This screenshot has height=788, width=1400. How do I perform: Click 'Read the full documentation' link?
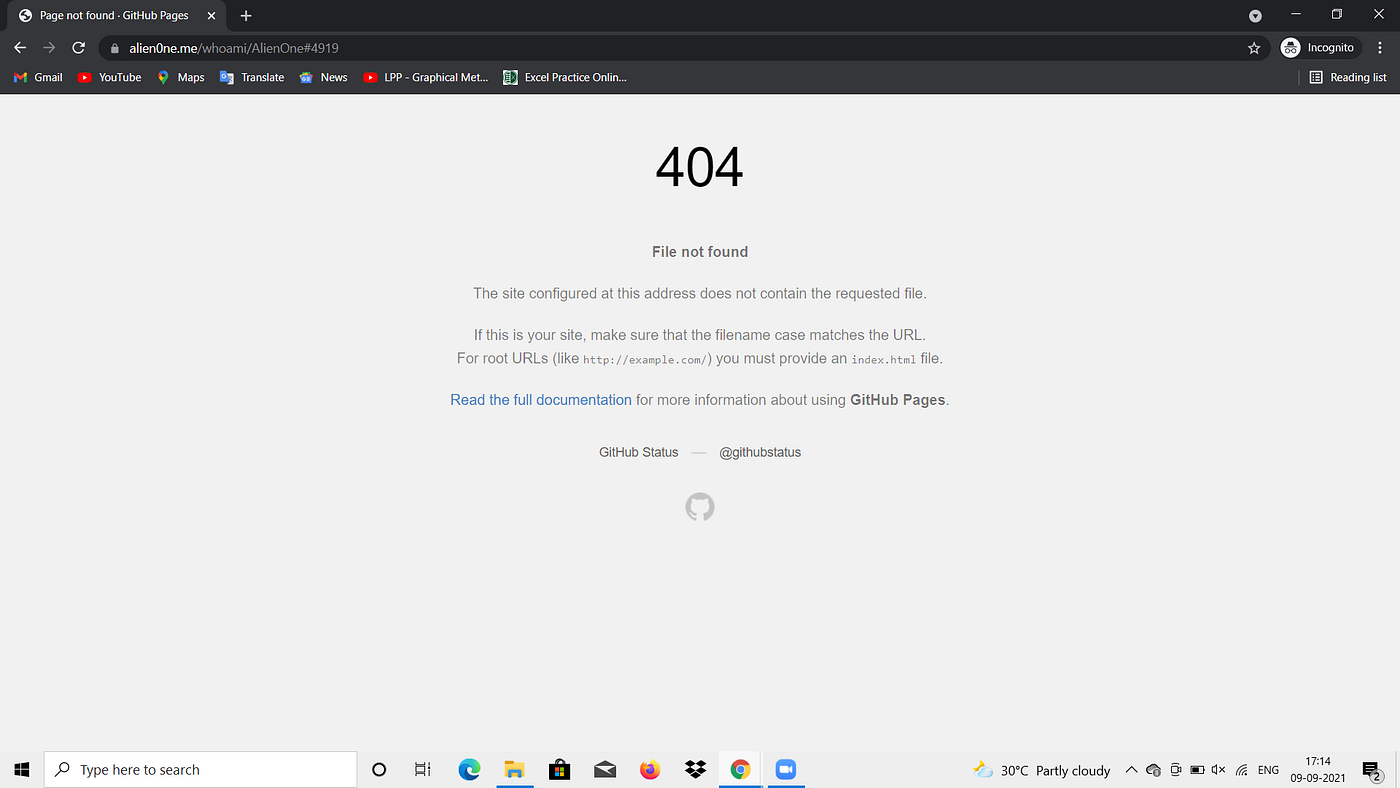coord(540,399)
